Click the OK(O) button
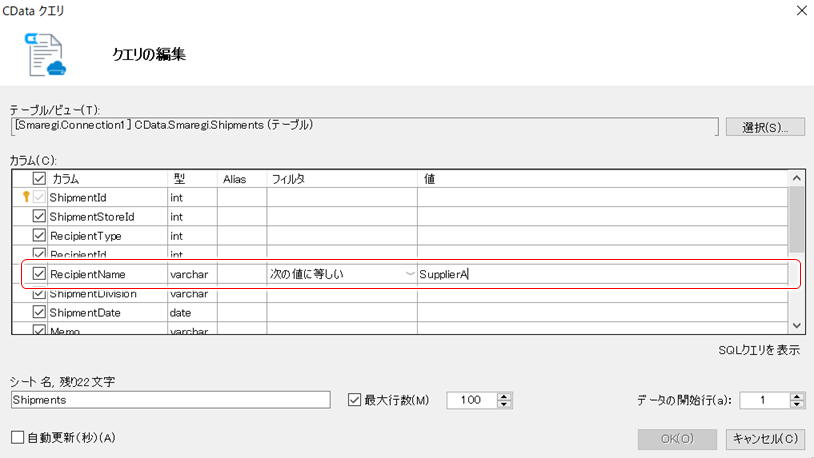Screen dimensions: 814x458 point(677,439)
